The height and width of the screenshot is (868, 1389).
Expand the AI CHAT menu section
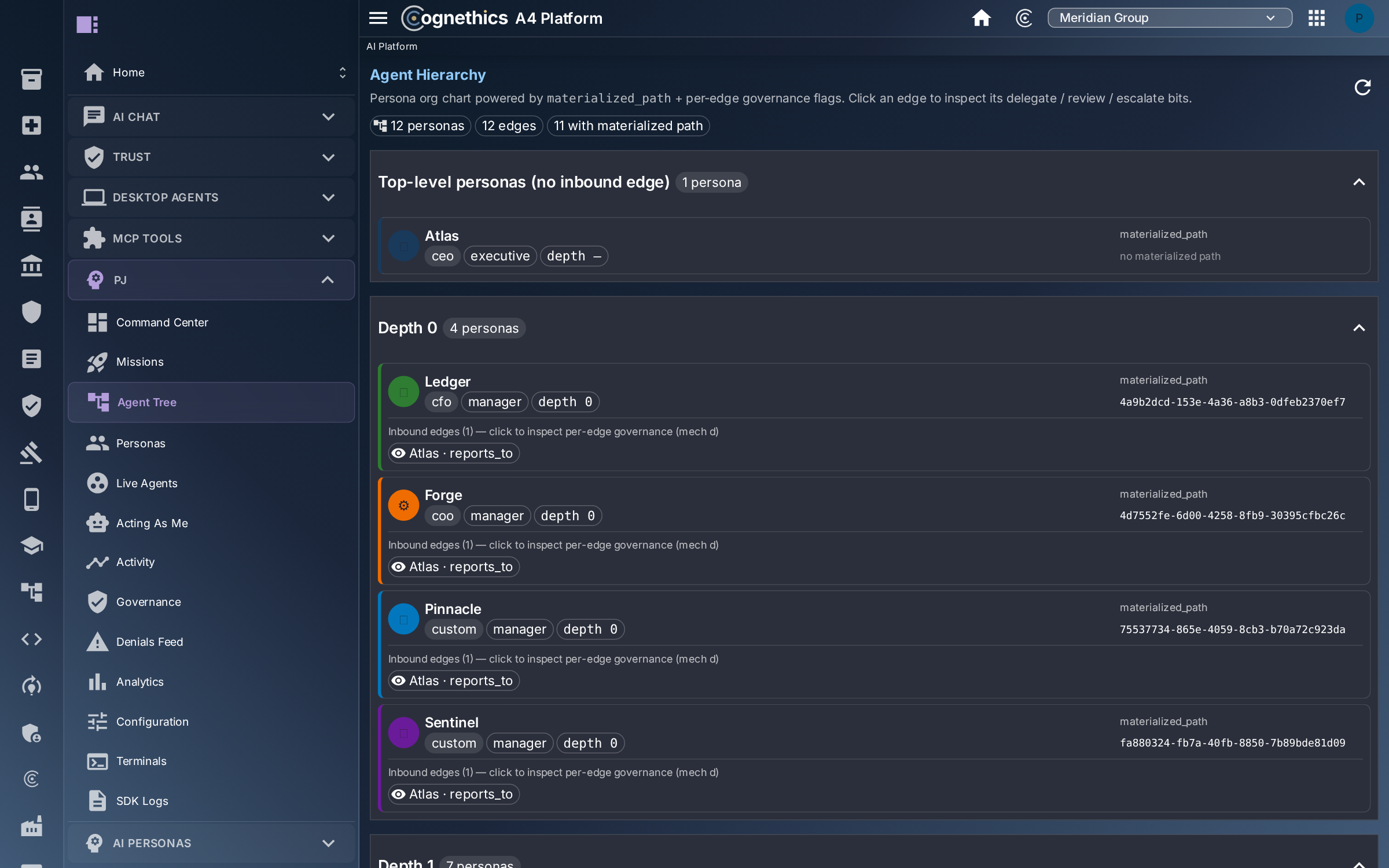tap(211, 117)
